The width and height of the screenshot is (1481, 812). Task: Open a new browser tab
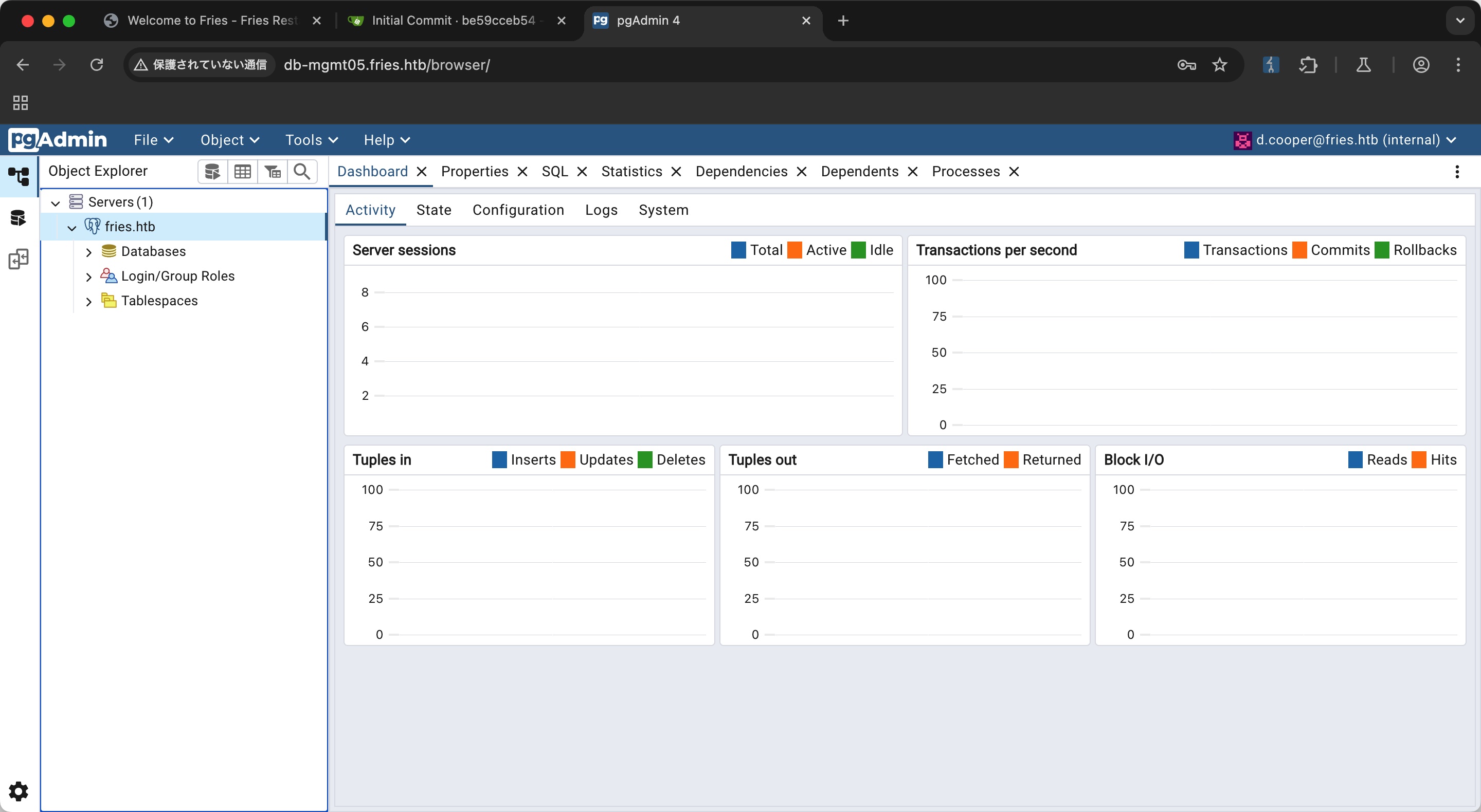click(x=843, y=21)
